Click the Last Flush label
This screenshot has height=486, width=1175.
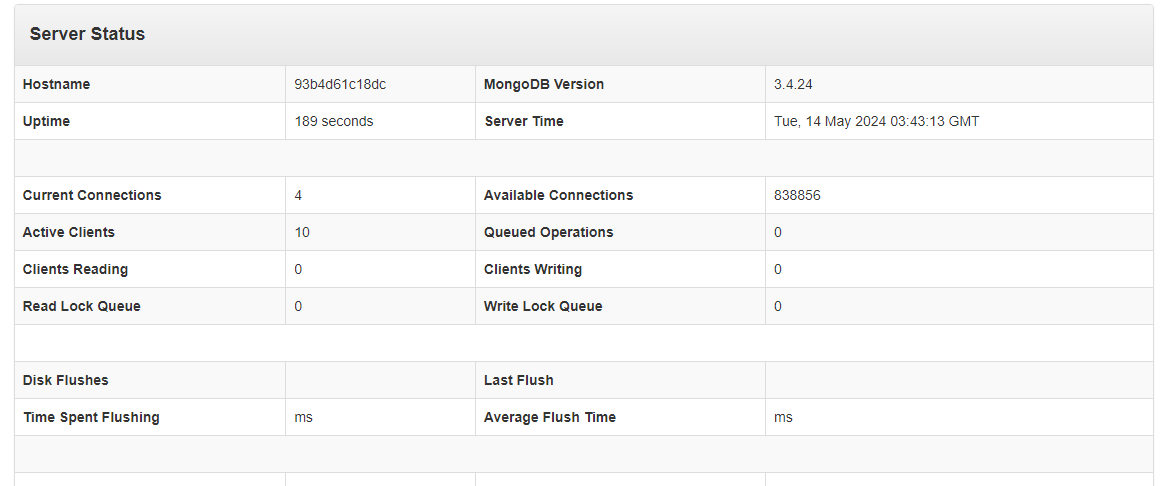point(519,380)
